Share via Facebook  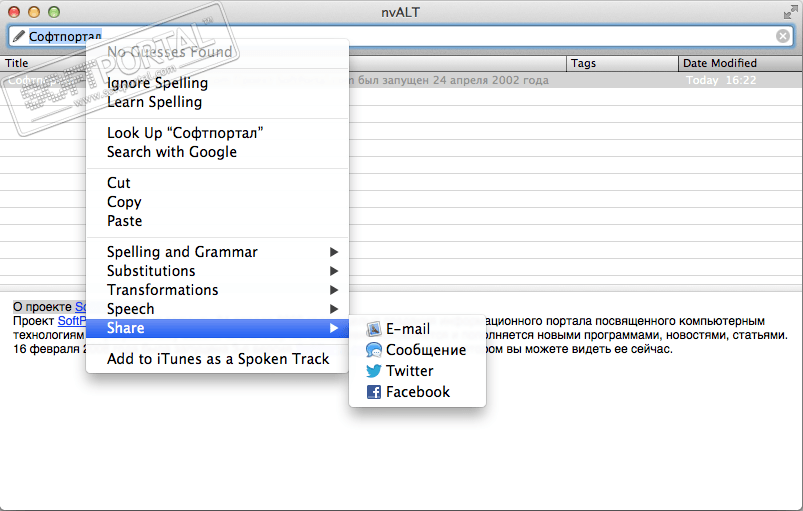pyautogui.click(x=417, y=392)
